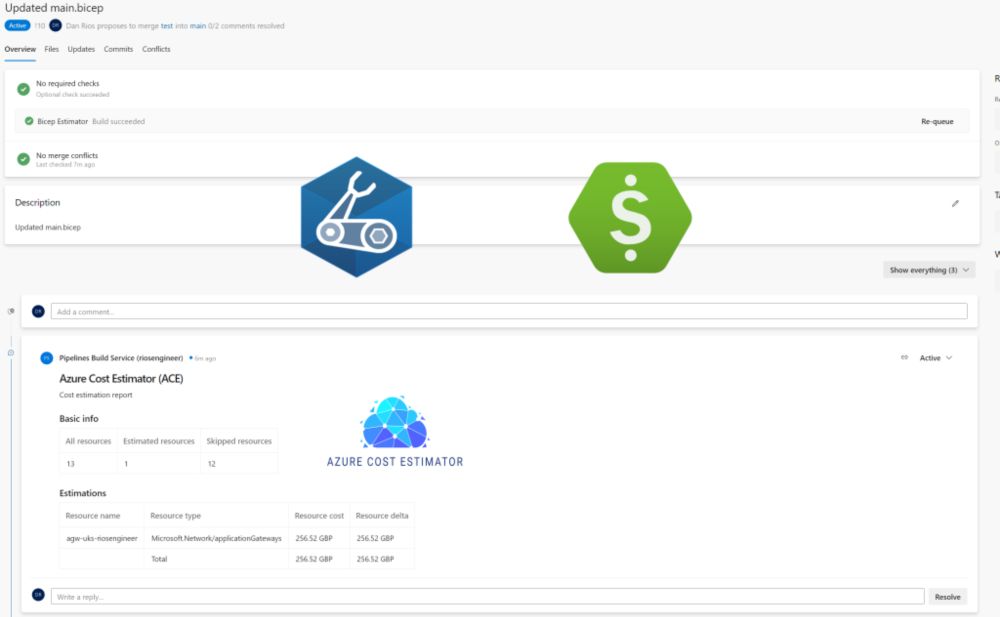Viewport: 1000px width, 617px height.
Task: Go to the Commits tab
Action: 119,49
